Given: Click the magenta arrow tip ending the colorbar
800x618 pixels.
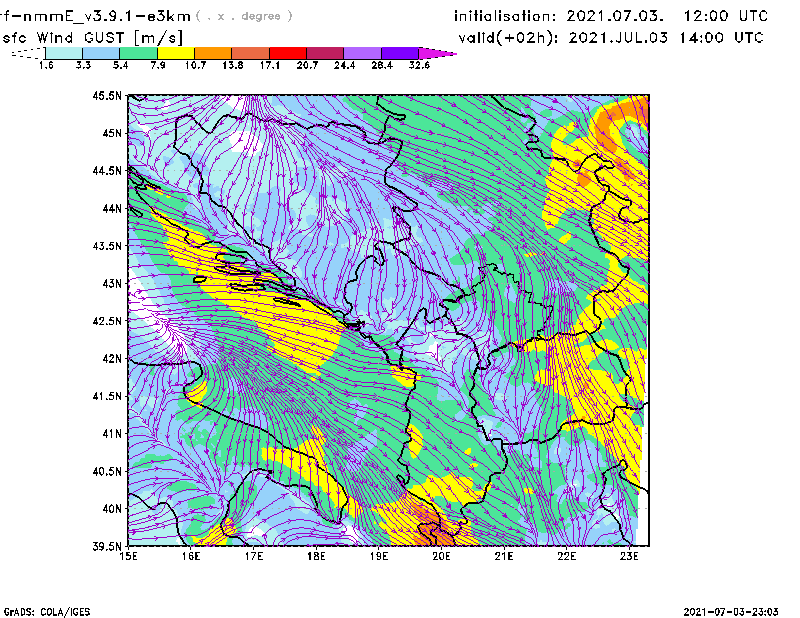Looking at the screenshot, I should (x=438, y=52).
